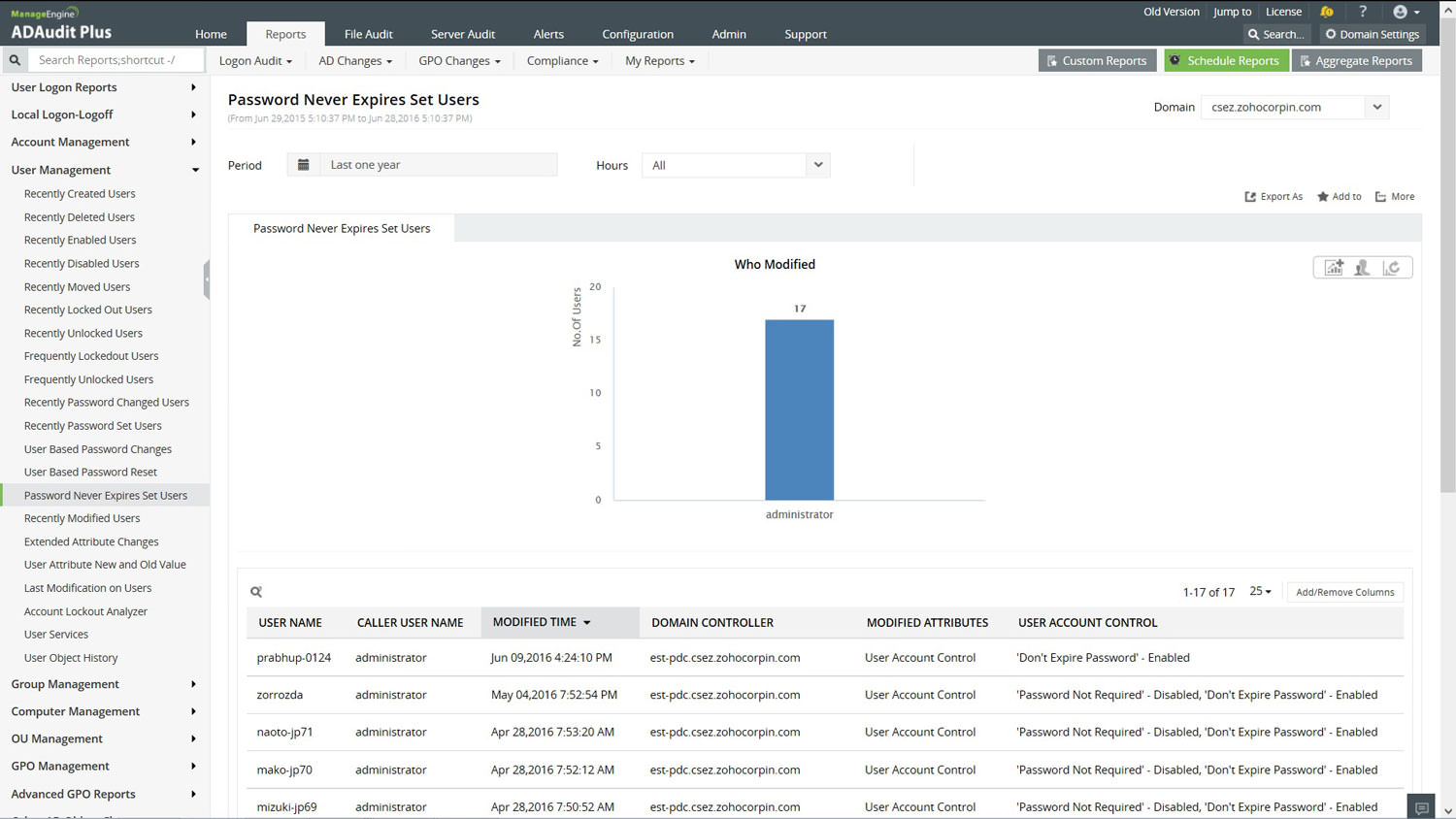The width and height of the screenshot is (1456, 819).
Task: Click the Schedule Reports button
Action: 1225,60
